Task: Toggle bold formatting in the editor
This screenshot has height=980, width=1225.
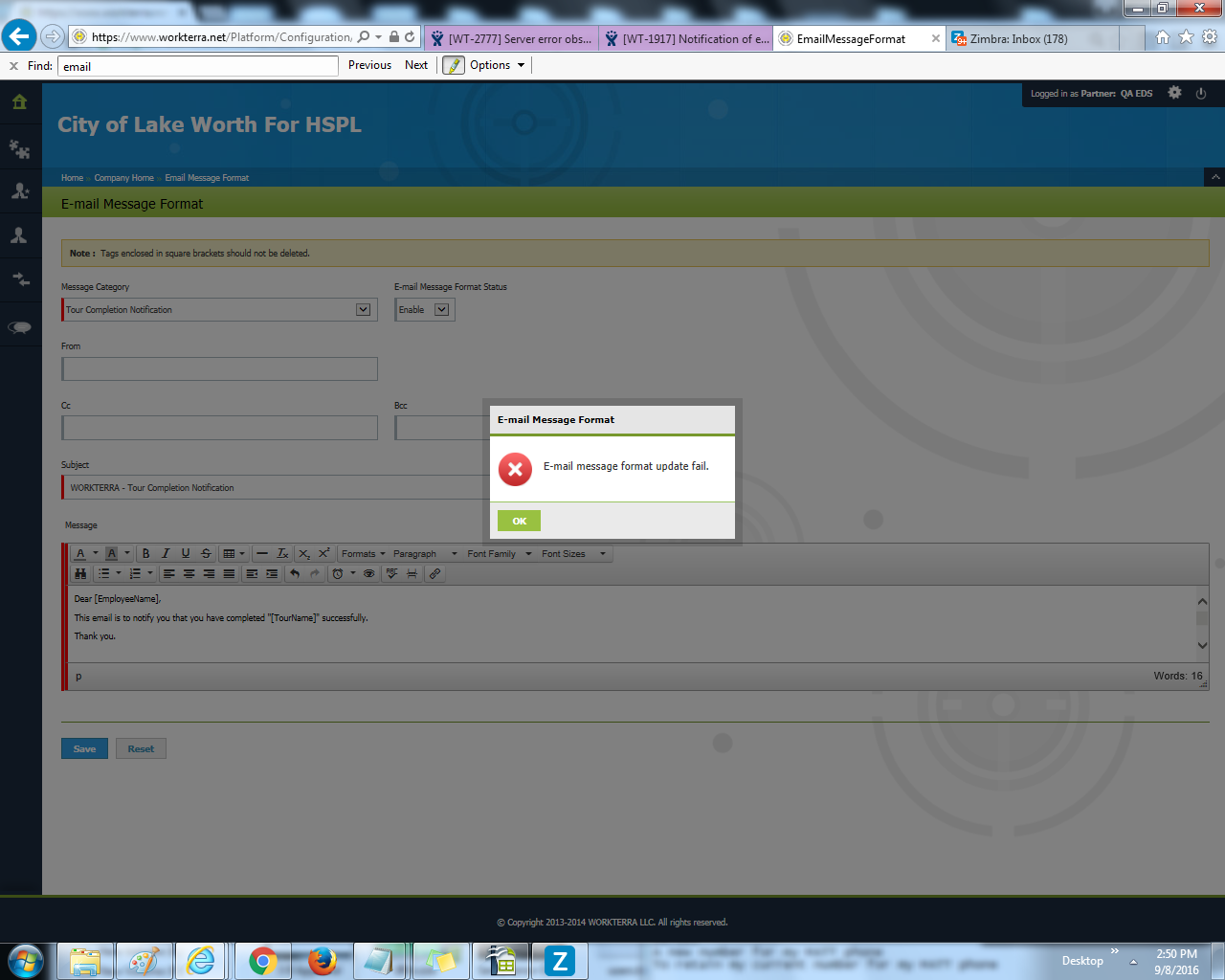Action: 145,553
